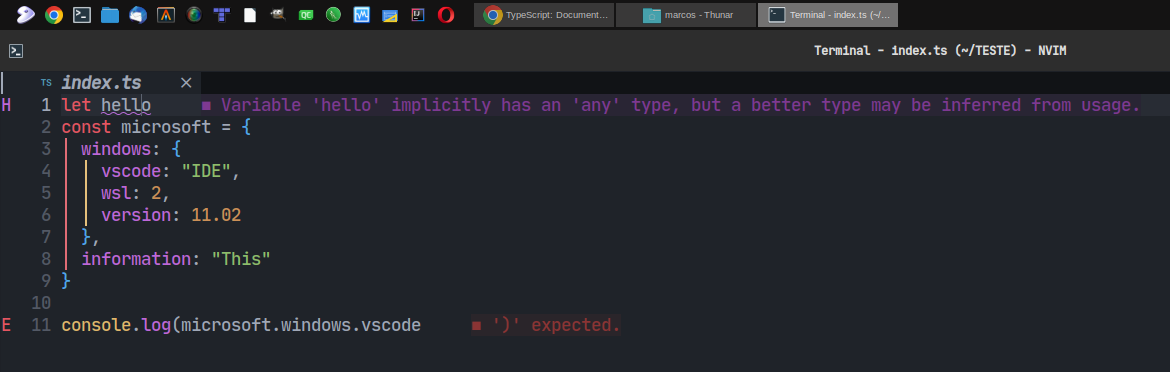1170x372 pixels.
Task: Open the white blank document launcher
Action: 250,15
